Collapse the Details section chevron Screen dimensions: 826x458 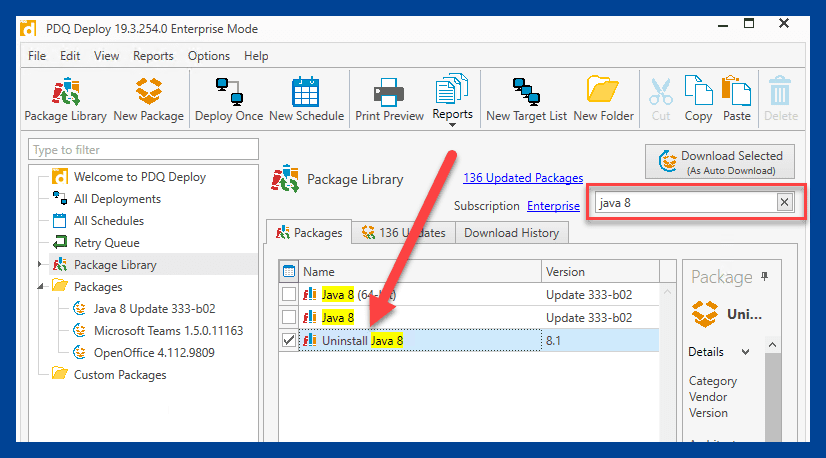745,352
